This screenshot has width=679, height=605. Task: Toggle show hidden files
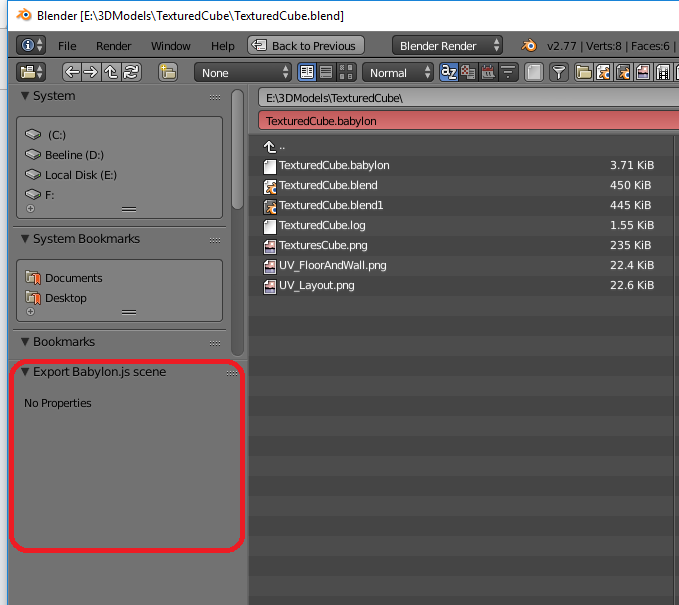534,72
